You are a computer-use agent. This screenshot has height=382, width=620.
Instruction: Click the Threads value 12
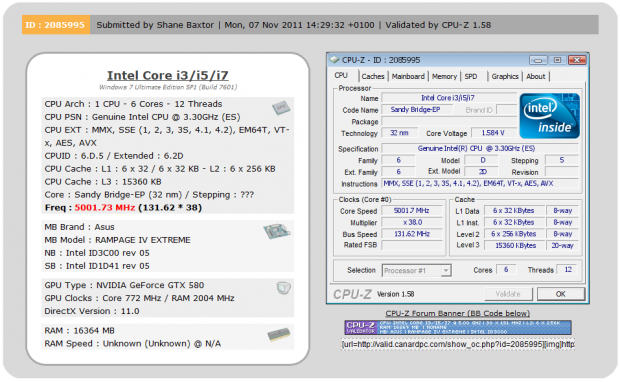coord(568,270)
